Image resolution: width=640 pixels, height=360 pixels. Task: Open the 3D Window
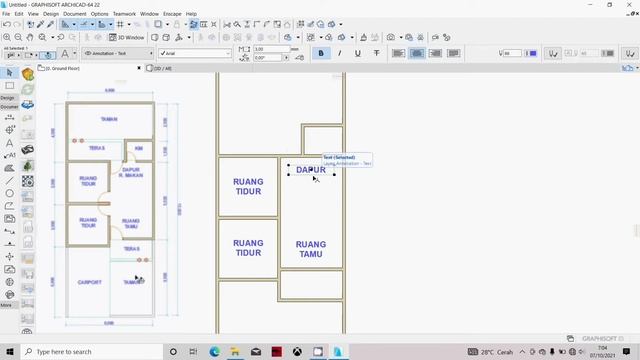(x=127, y=38)
